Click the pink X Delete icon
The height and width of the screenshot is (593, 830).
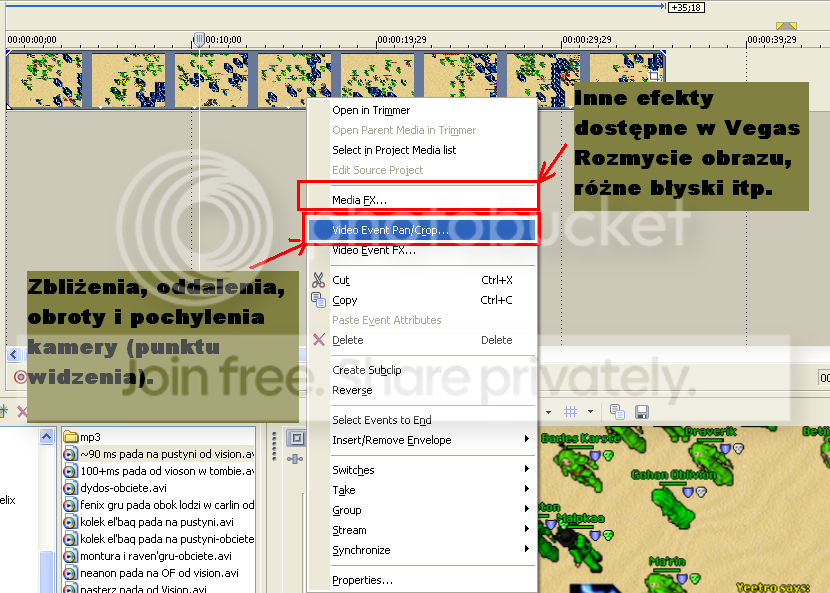click(319, 339)
